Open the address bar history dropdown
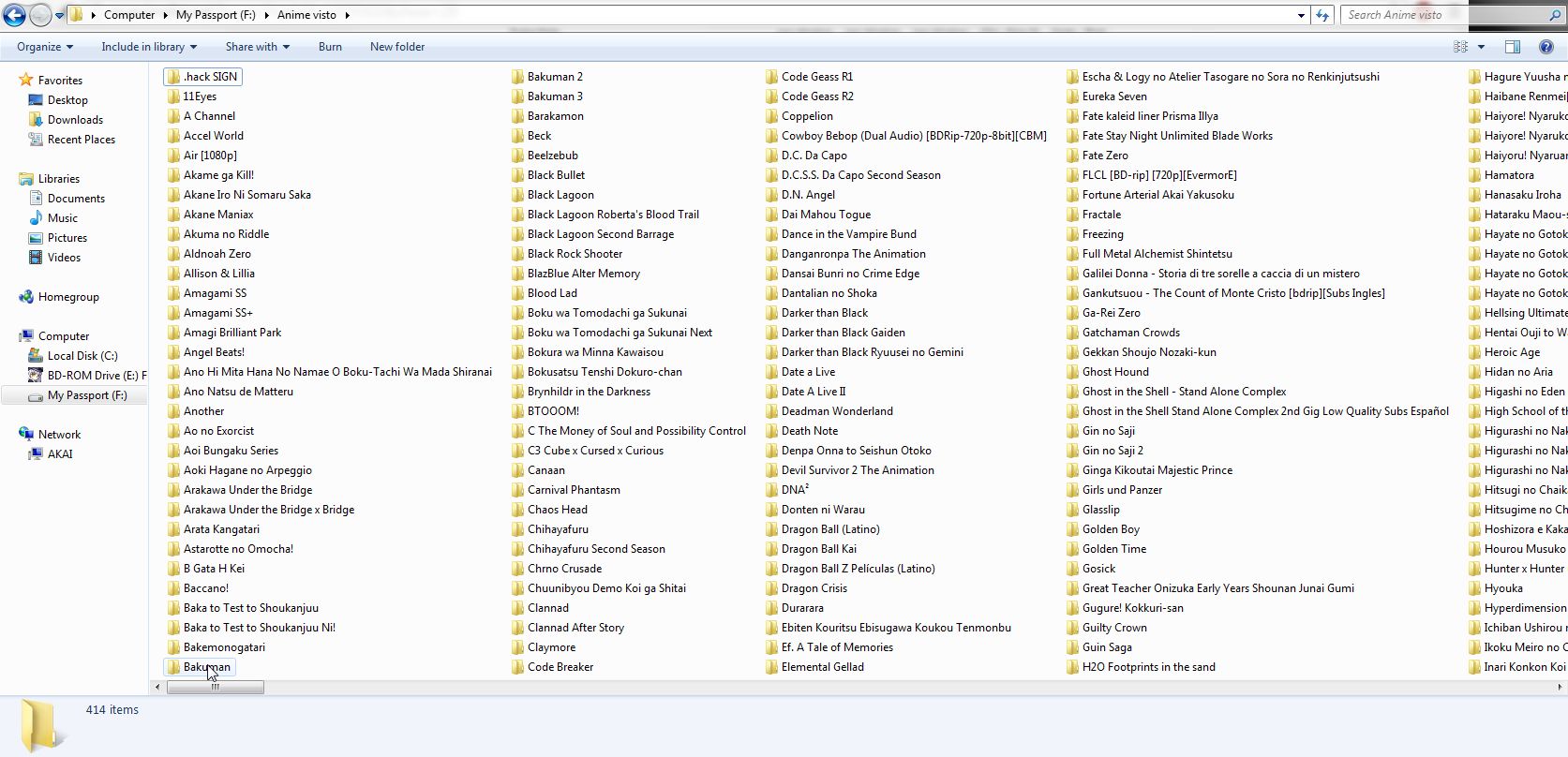The height and width of the screenshot is (757, 1568). coord(1301,15)
